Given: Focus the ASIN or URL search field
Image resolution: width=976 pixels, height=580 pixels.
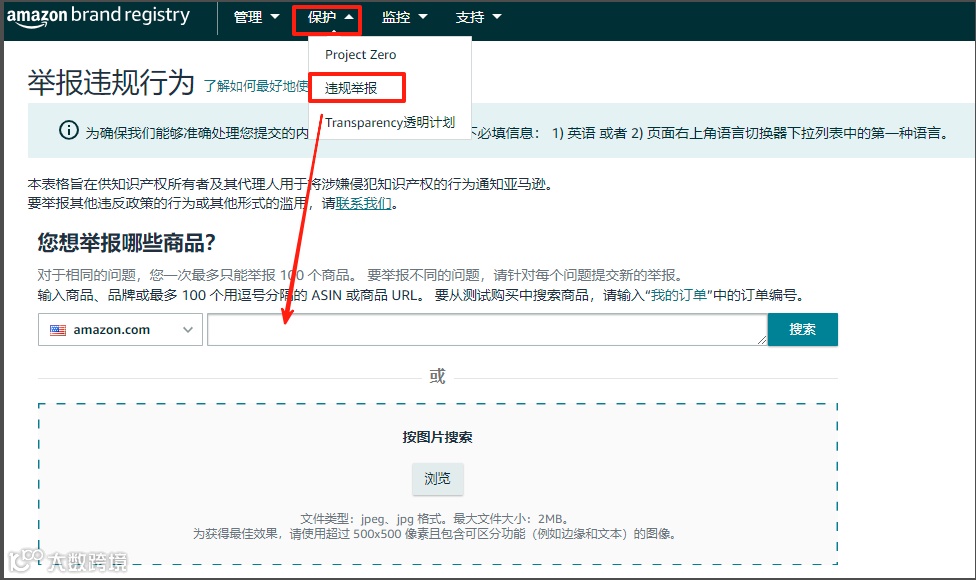Looking at the screenshot, I should [x=487, y=329].
